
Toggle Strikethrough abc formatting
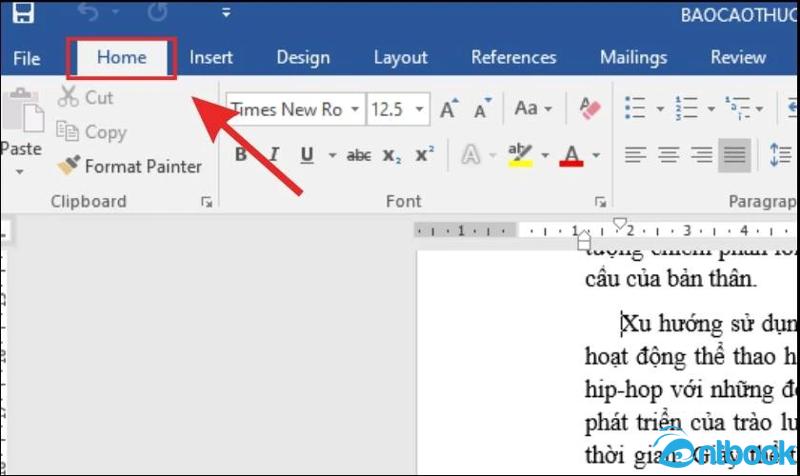pos(359,155)
